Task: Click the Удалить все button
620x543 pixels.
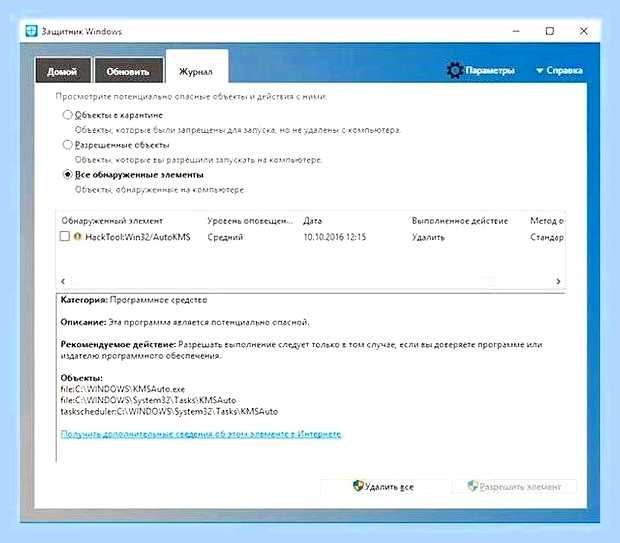Action: (384, 486)
